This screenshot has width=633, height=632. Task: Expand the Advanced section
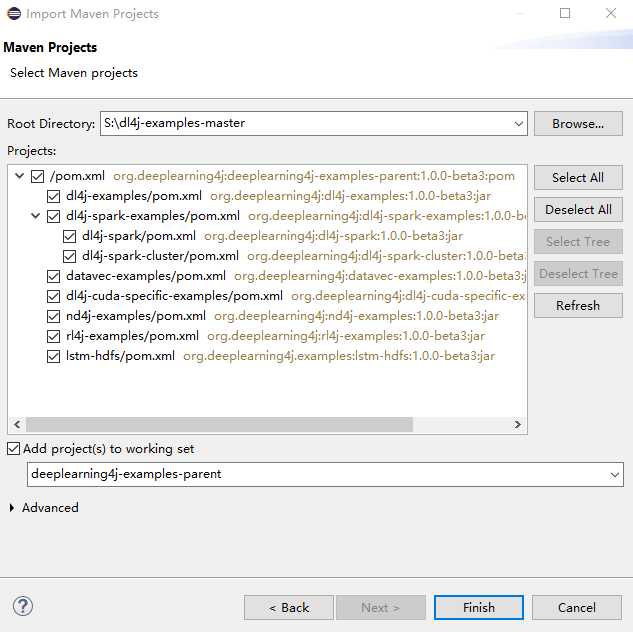click(12, 508)
